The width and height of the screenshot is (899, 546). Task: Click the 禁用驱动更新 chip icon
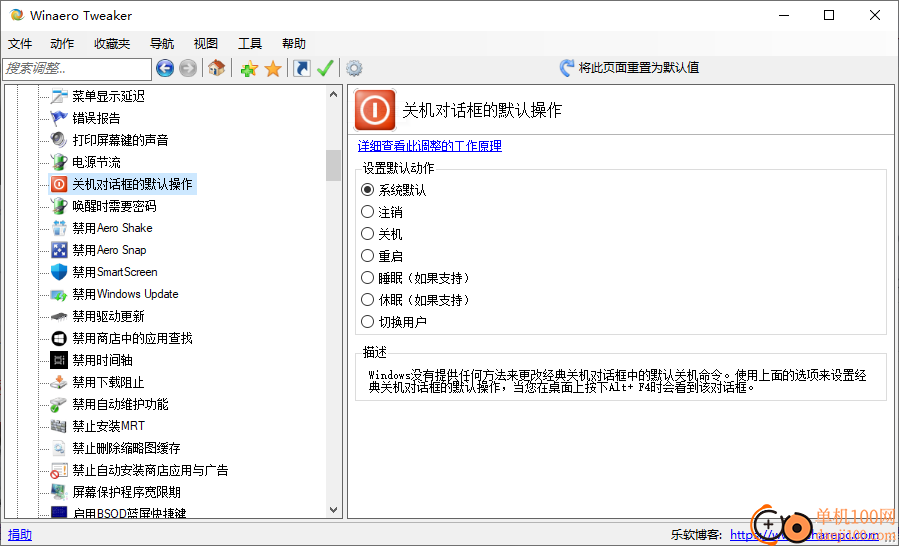pyautogui.click(x=59, y=316)
